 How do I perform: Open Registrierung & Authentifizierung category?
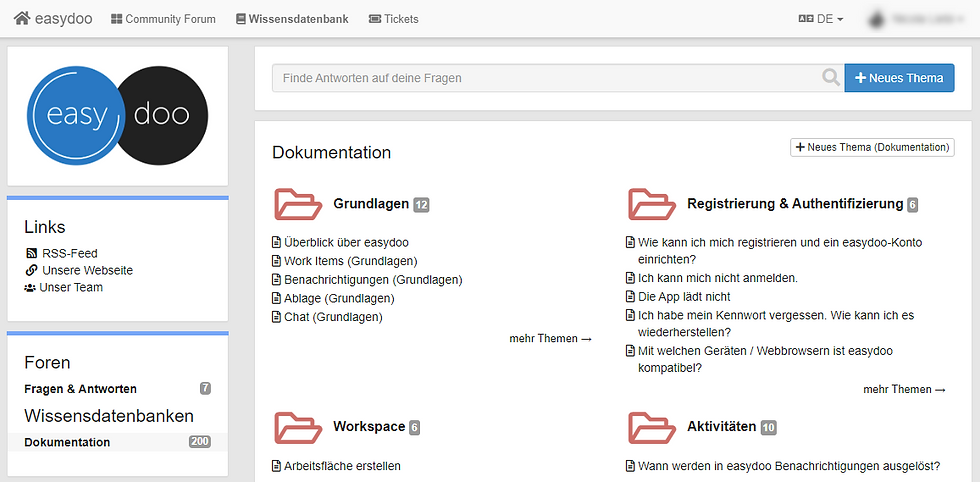pyautogui.click(x=795, y=204)
